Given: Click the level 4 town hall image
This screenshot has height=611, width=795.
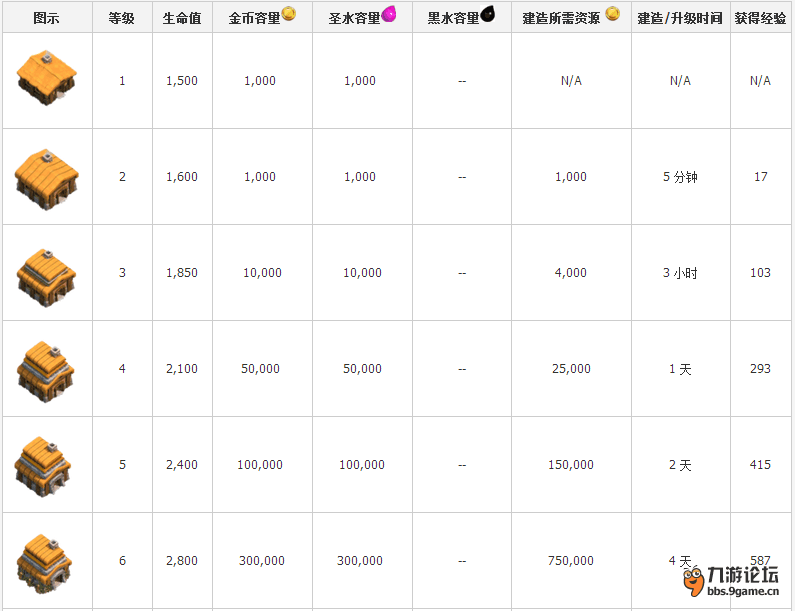Looking at the screenshot, I should tap(46, 372).
